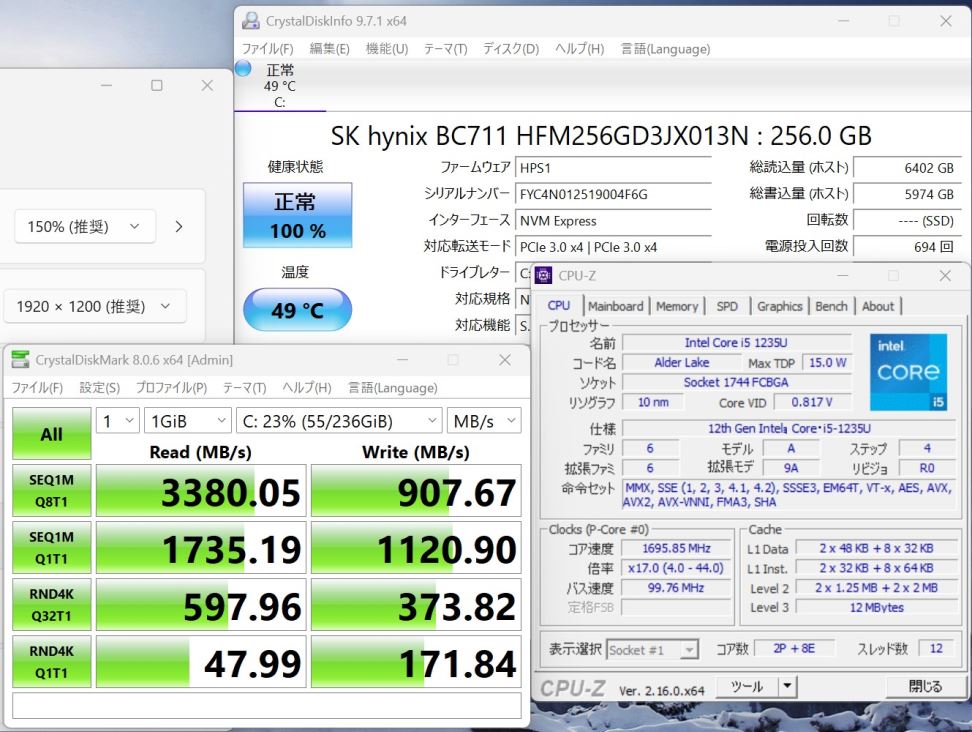Click the CrystalDiskInfo app icon in title bar
This screenshot has width=972, height=732.
point(250,21)
